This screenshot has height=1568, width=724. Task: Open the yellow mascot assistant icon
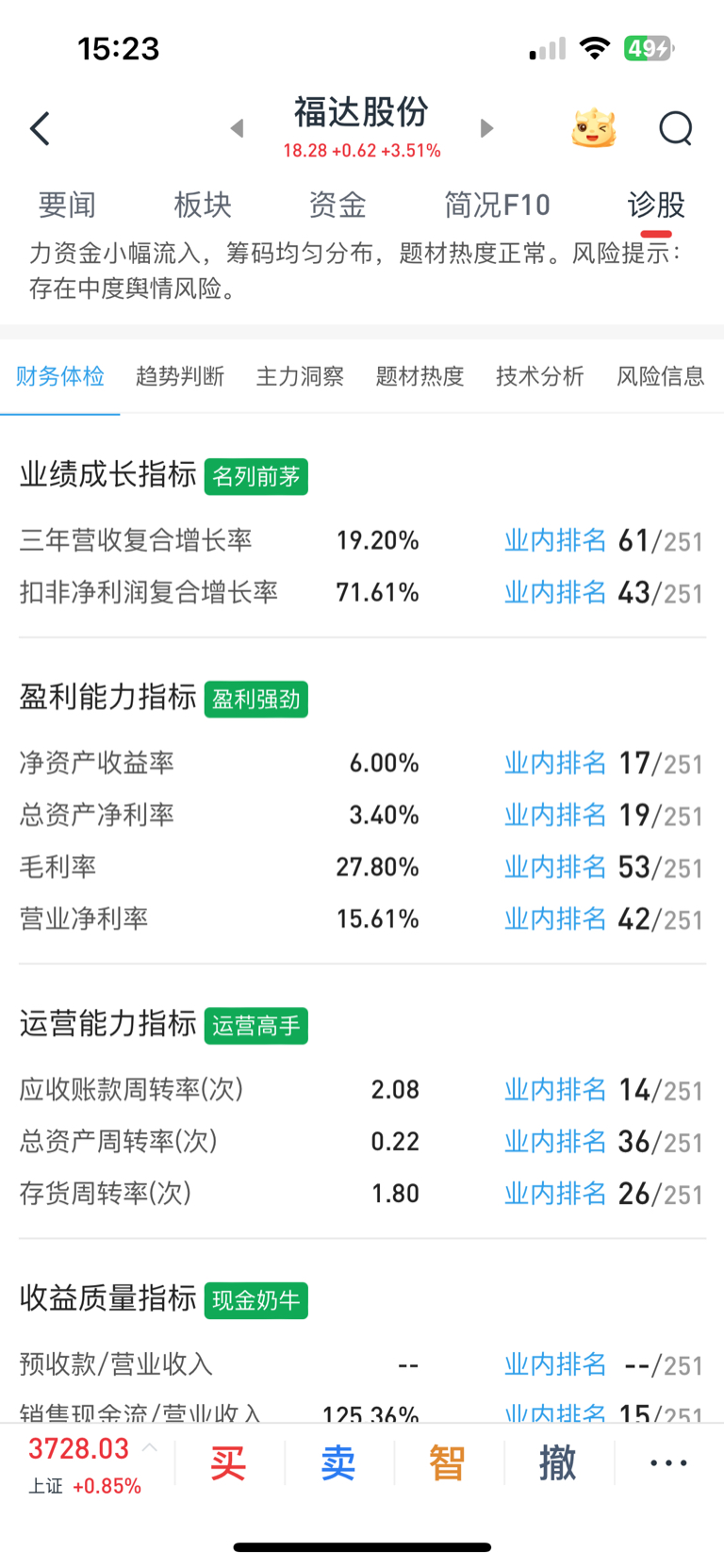tap(594, 128)
